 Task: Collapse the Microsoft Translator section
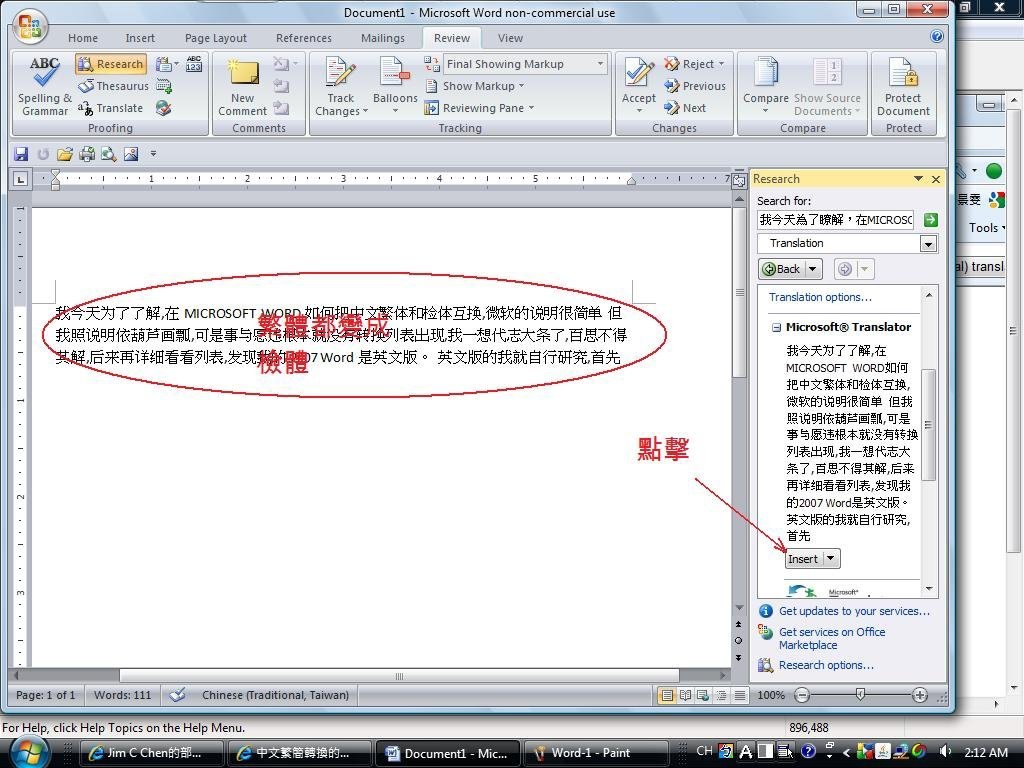[776, 328]
